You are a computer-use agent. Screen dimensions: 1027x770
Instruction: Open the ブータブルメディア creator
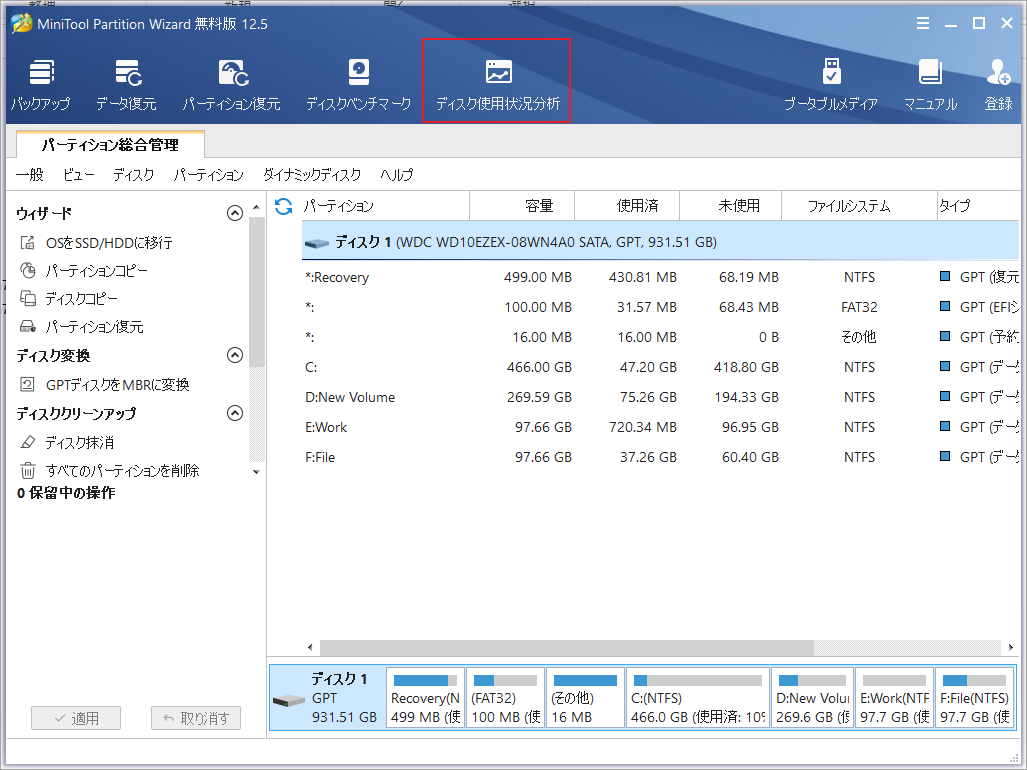[831, 80]
